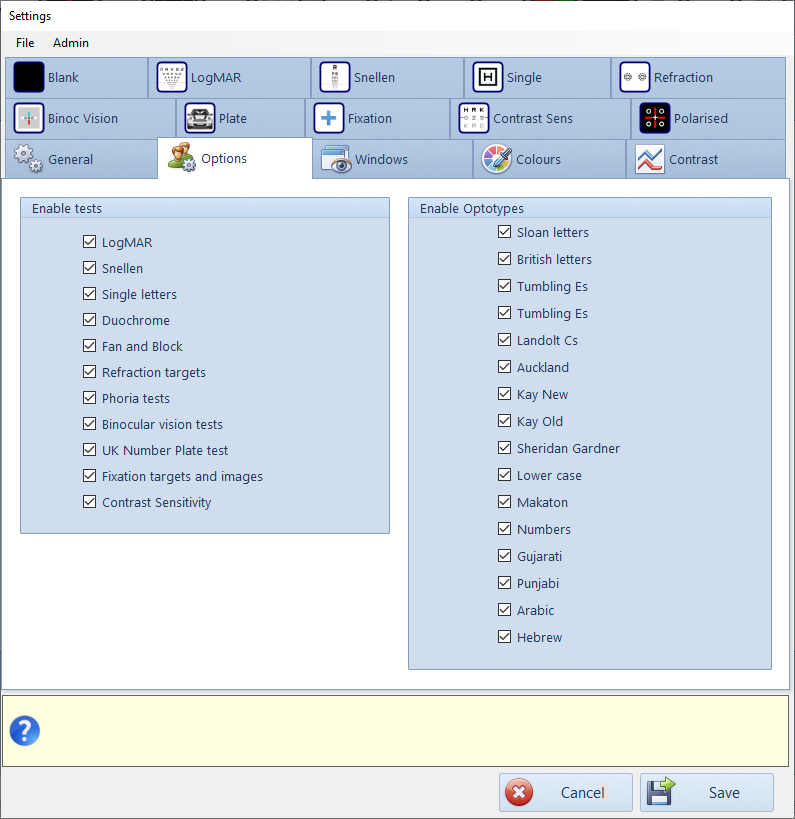Uncheck the Sloan letters optotype
795x819 pixels.
pos(505,233)
